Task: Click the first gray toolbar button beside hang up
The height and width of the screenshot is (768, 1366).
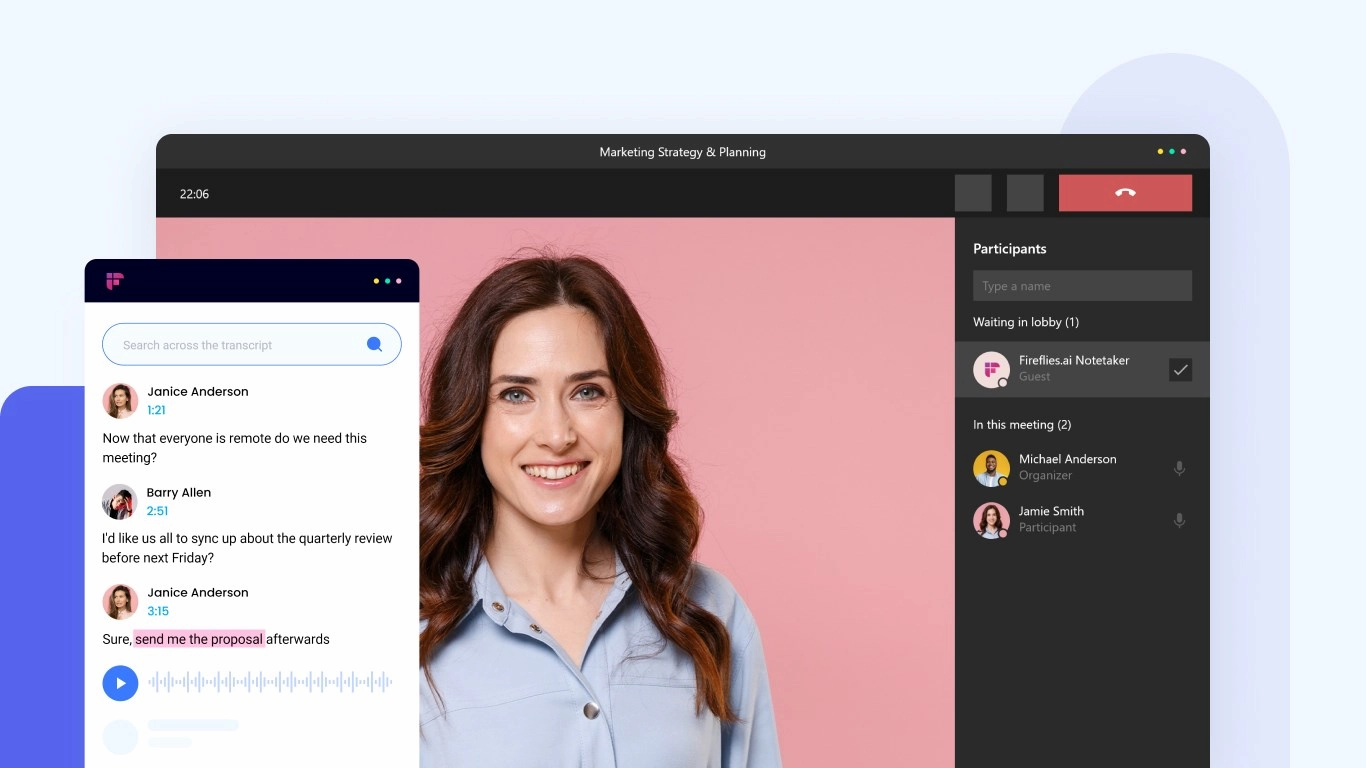Action: (x=973, y=193)
